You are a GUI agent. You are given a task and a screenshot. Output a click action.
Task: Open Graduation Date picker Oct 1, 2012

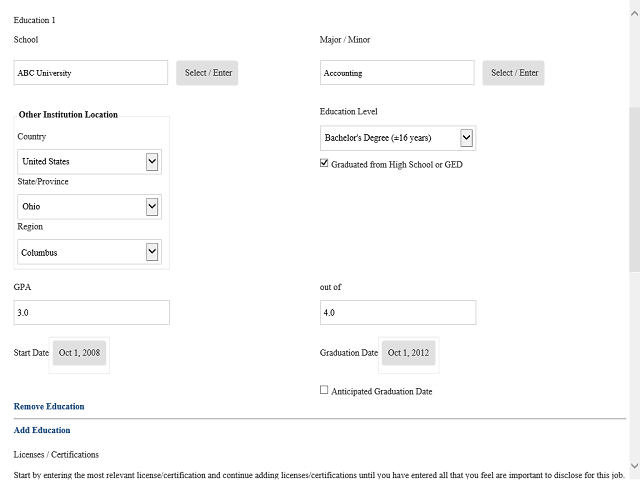click(409, 353)
